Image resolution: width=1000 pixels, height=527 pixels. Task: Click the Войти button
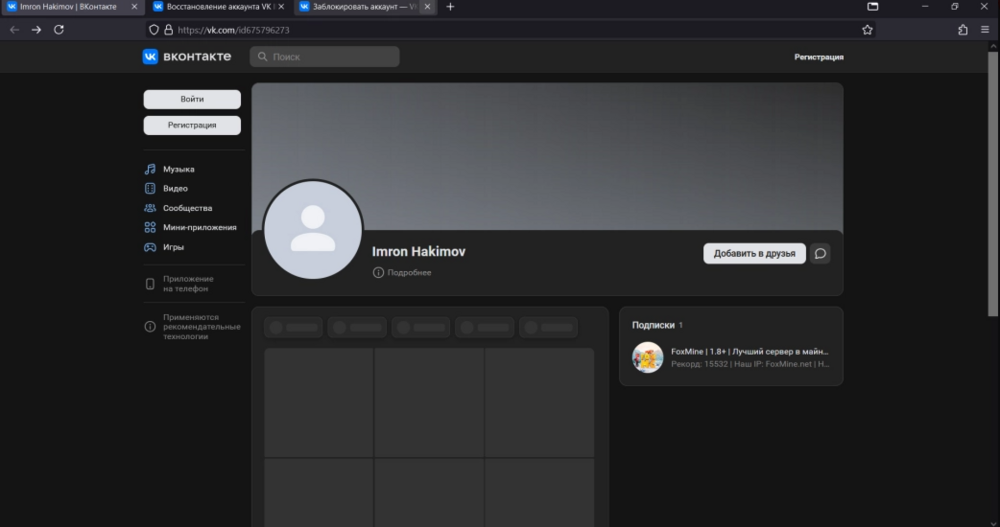click(x=192, y=100)
